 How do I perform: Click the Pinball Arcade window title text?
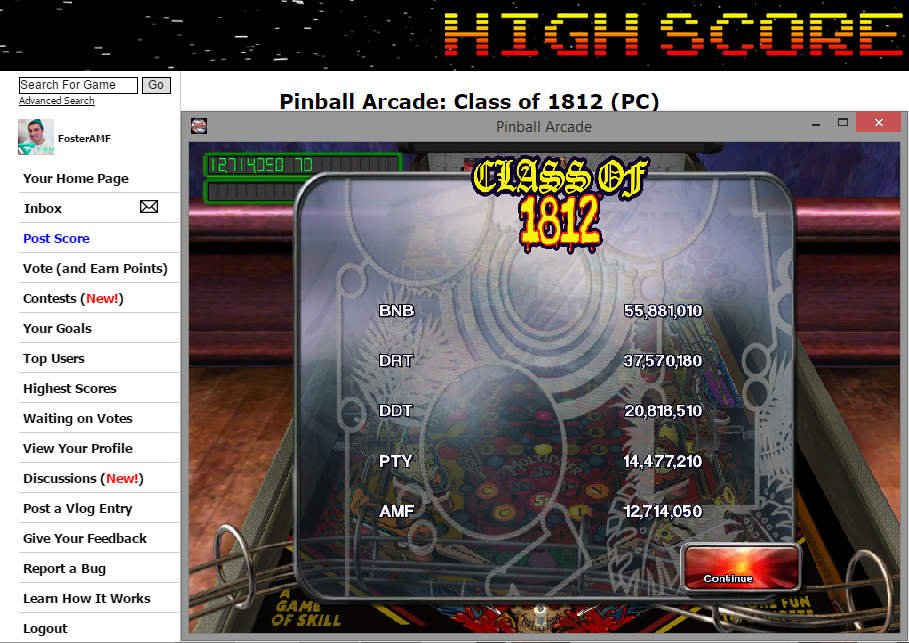[x=544, y=127]
